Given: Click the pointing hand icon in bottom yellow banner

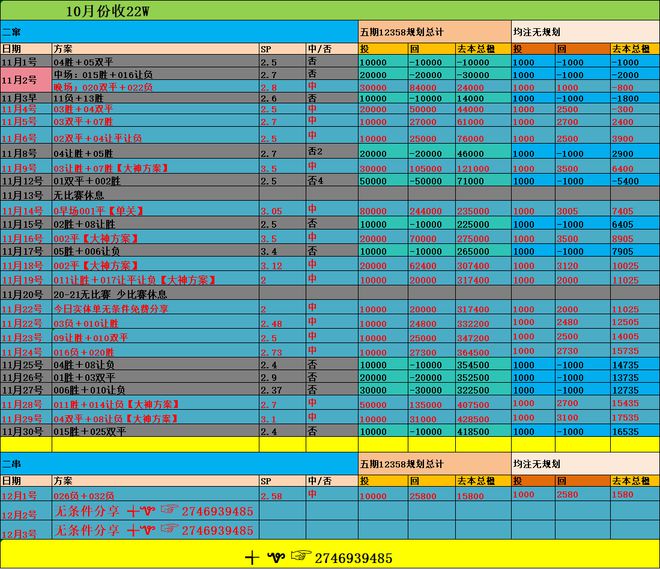Looking at the screenshot, I should [x=299, y=557].
